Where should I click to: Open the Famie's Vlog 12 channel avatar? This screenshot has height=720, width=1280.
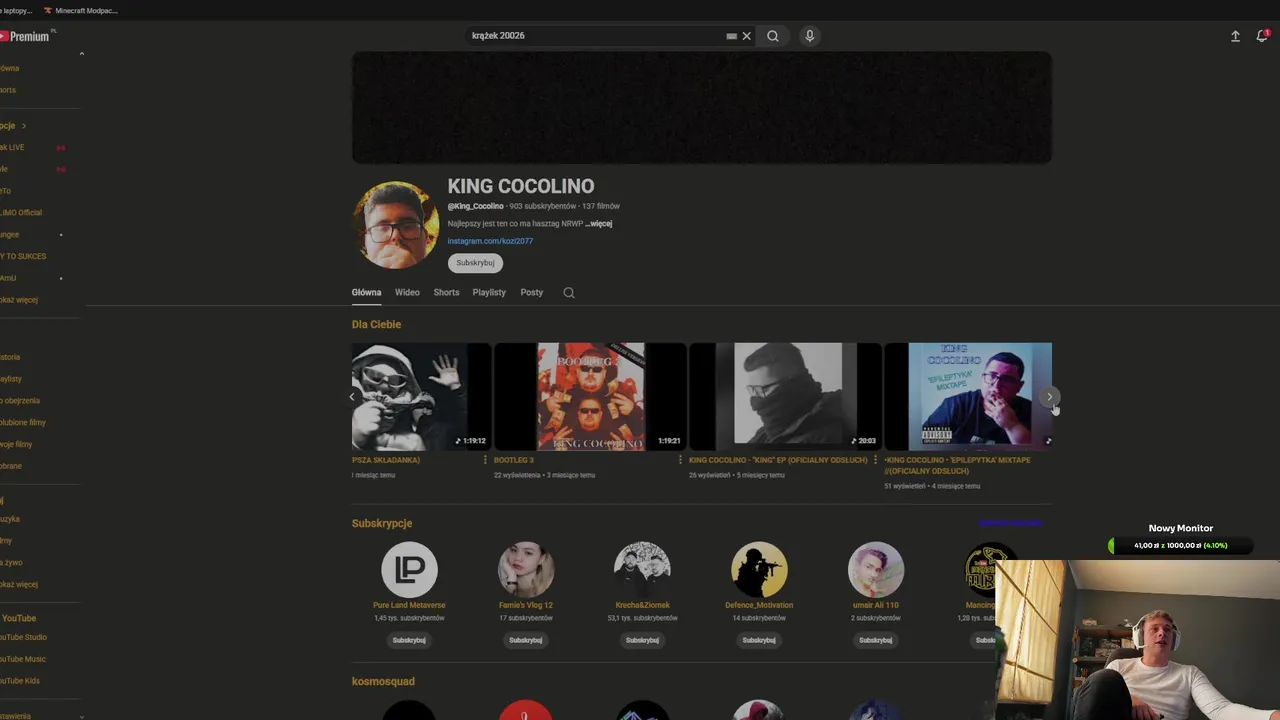(x=526, y=570)
